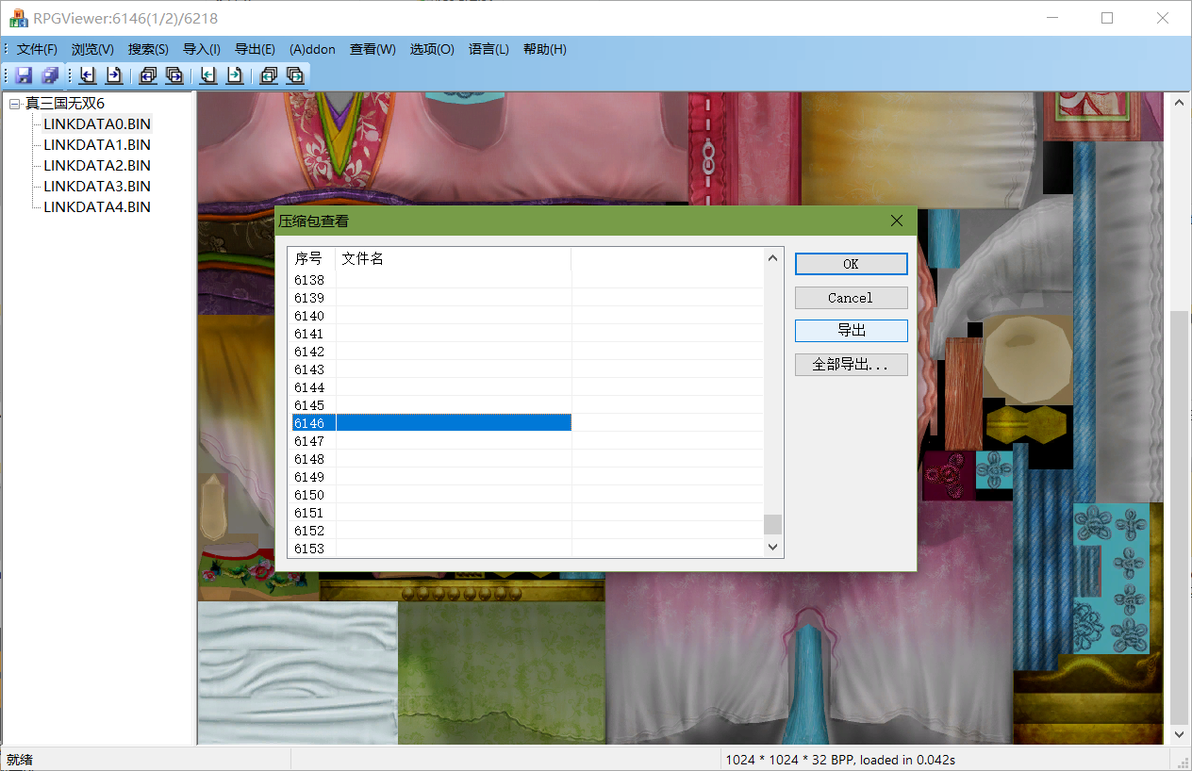Click the 序号 column header

312,259
